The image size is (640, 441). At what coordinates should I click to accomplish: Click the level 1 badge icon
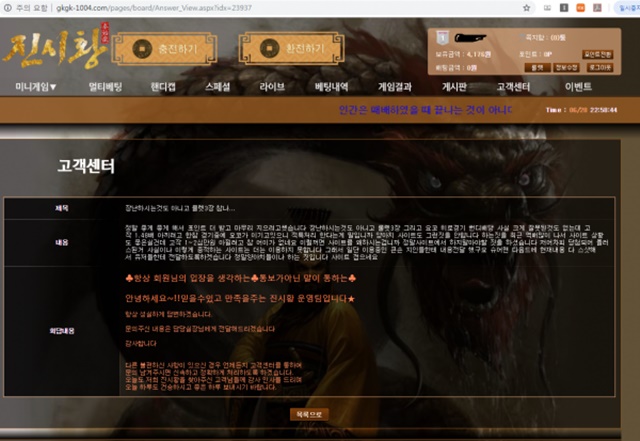pyautogui.click(x=442, y=38)
